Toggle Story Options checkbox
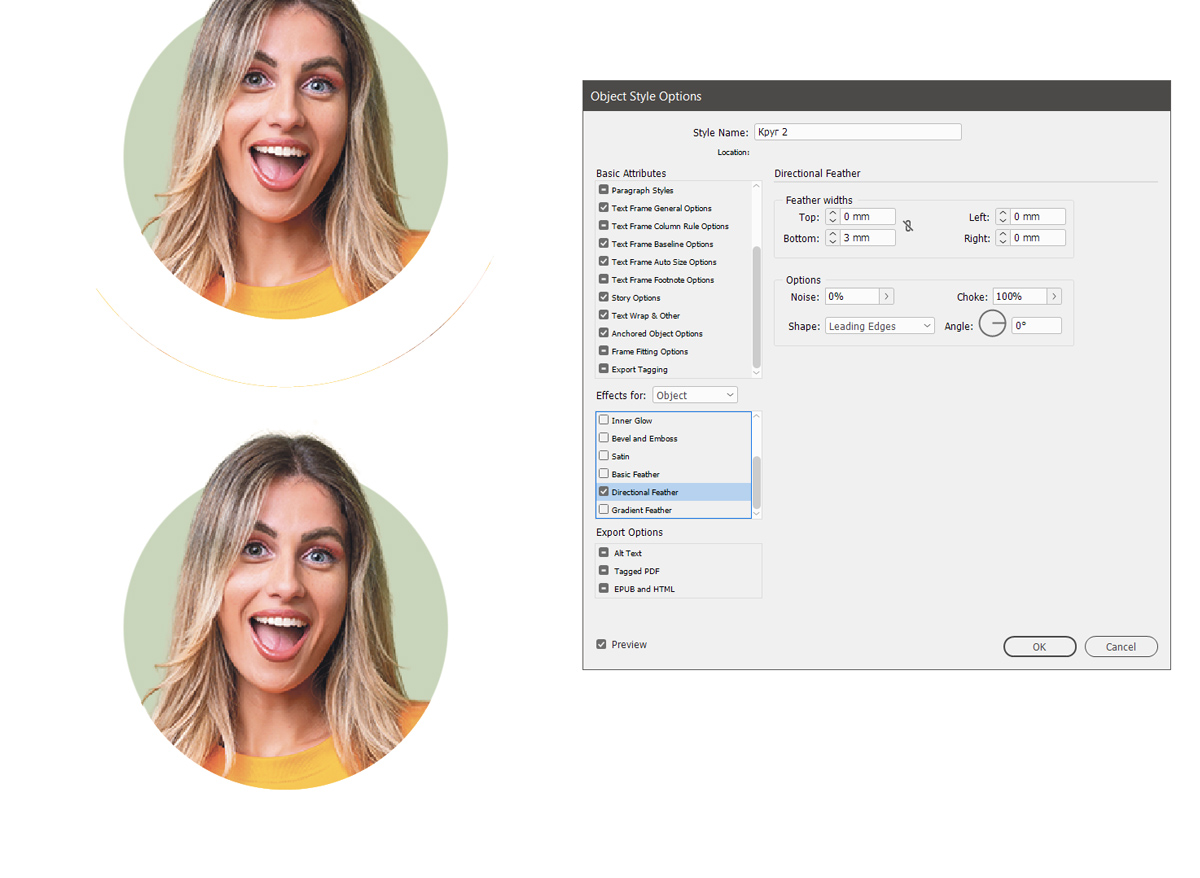The width and height of the screenshot is (1200, 878). click(604, 298)
